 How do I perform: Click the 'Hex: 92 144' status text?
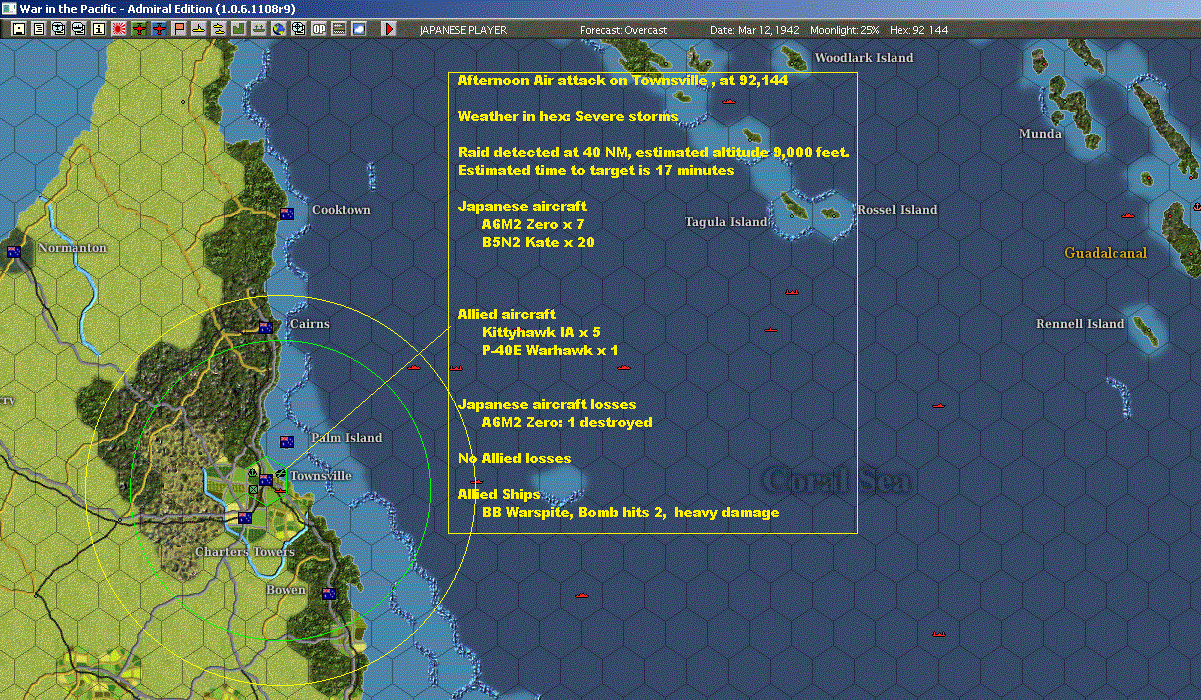click(x=921, y=30)
